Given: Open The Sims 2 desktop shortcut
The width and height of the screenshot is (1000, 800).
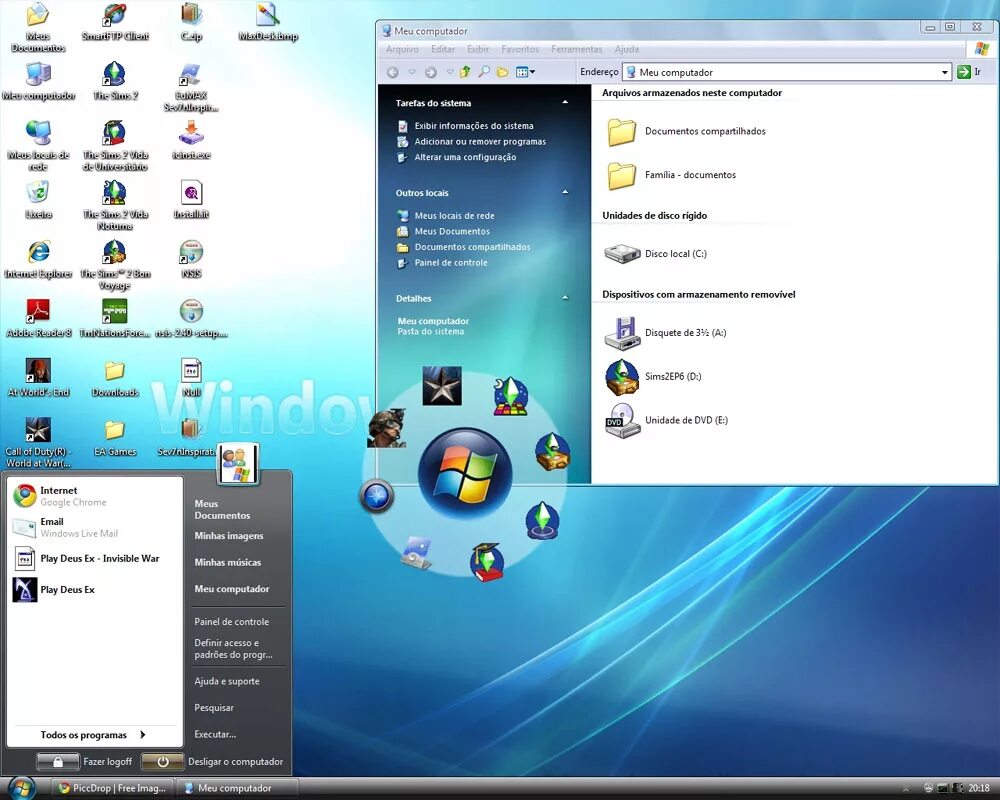Looking at the screenshot, I should (x=114, y=82).
